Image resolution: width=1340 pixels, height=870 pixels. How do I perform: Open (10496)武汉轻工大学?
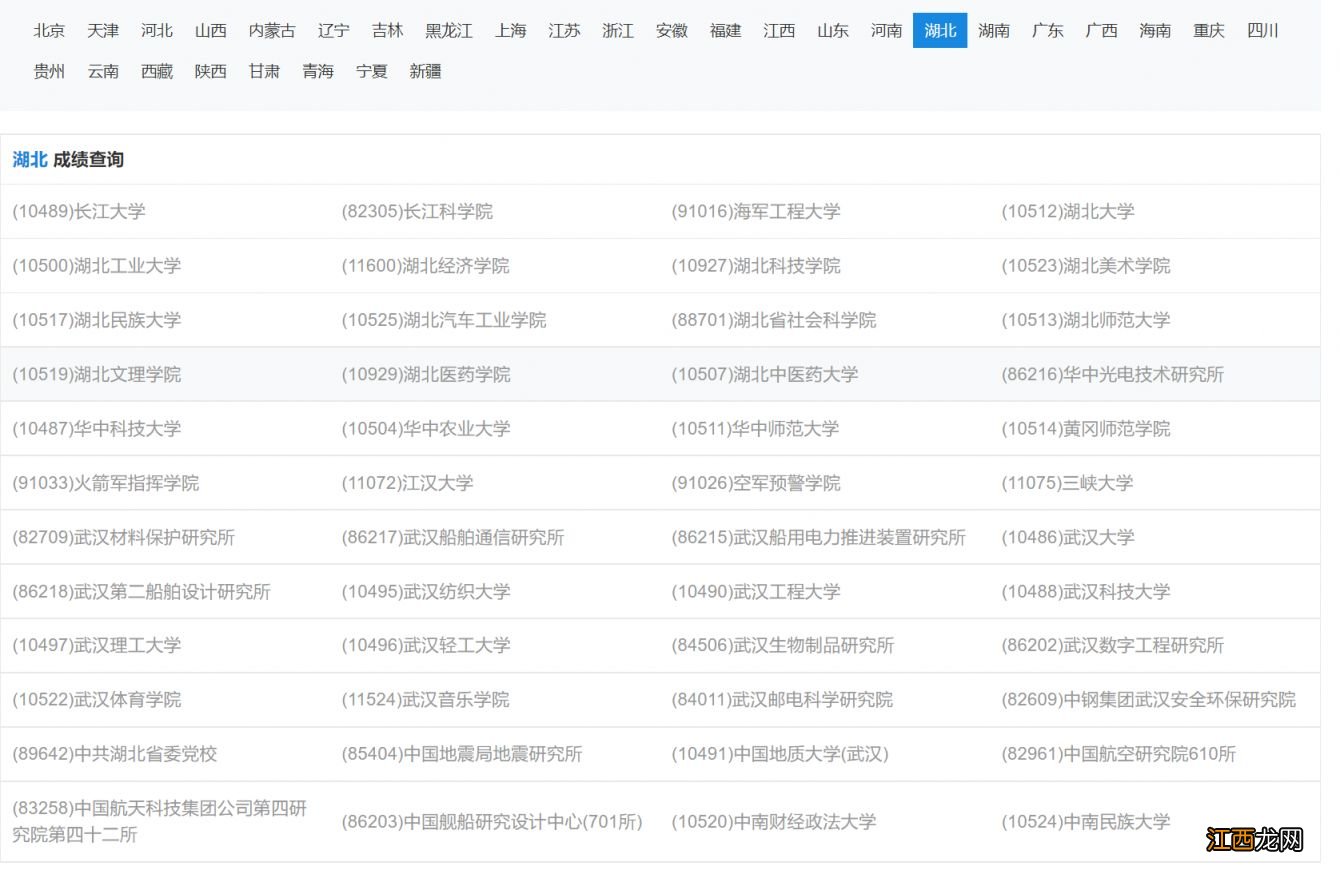[426, 645]
